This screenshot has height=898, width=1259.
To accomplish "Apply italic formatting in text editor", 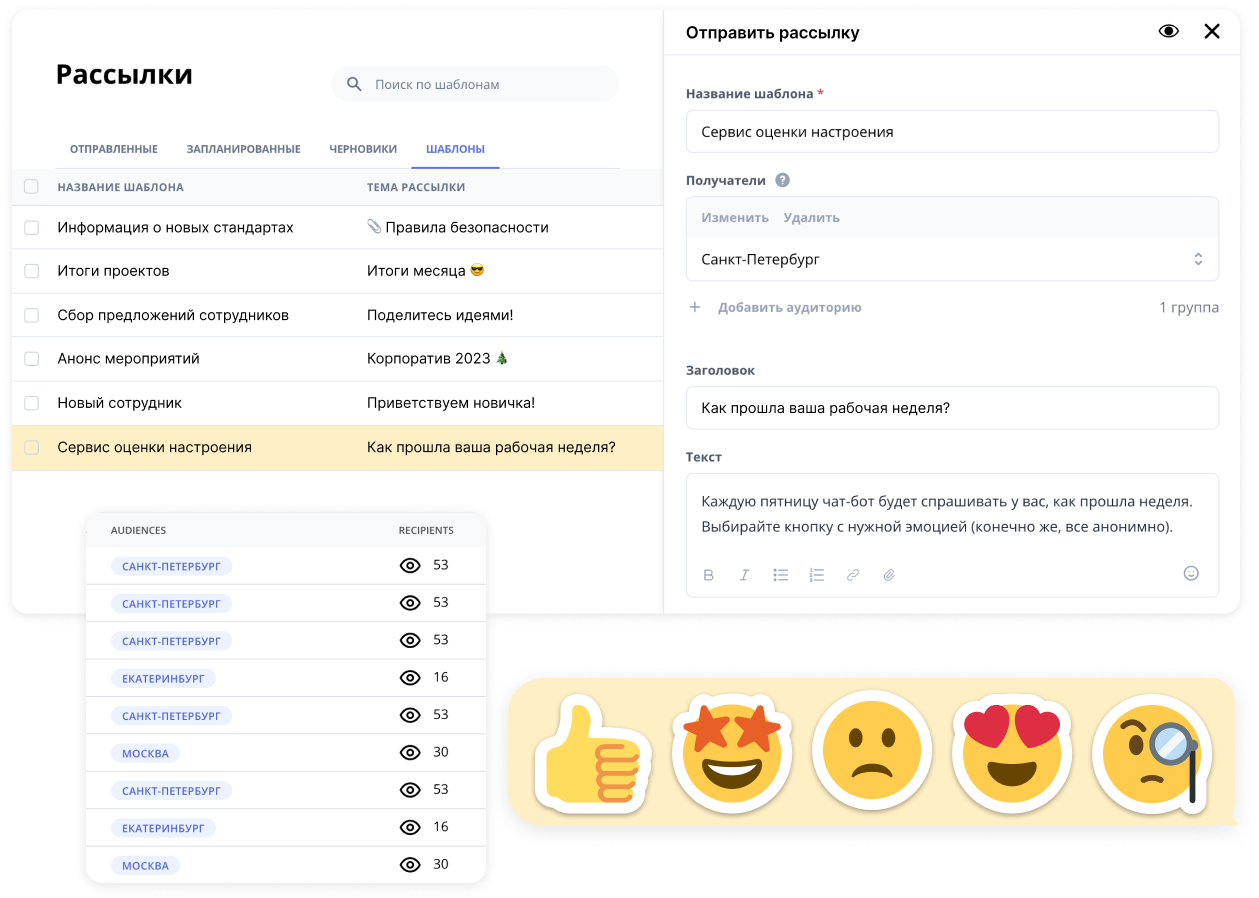I will [x=744, y=575].
